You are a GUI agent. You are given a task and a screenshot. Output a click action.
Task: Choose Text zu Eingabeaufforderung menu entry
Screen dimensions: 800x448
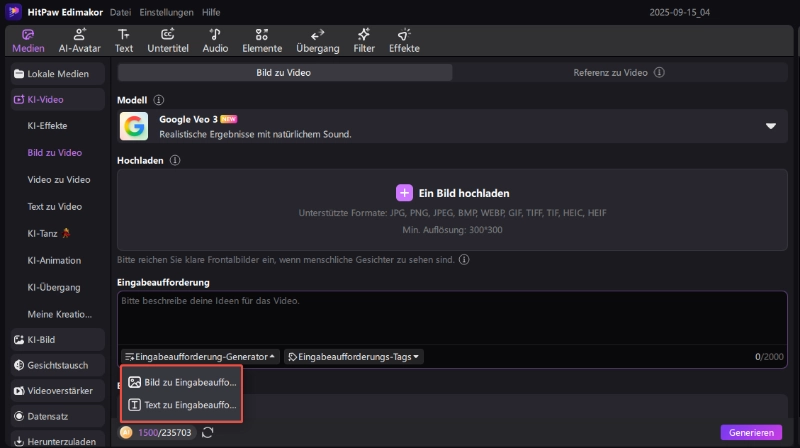point(182,405)
